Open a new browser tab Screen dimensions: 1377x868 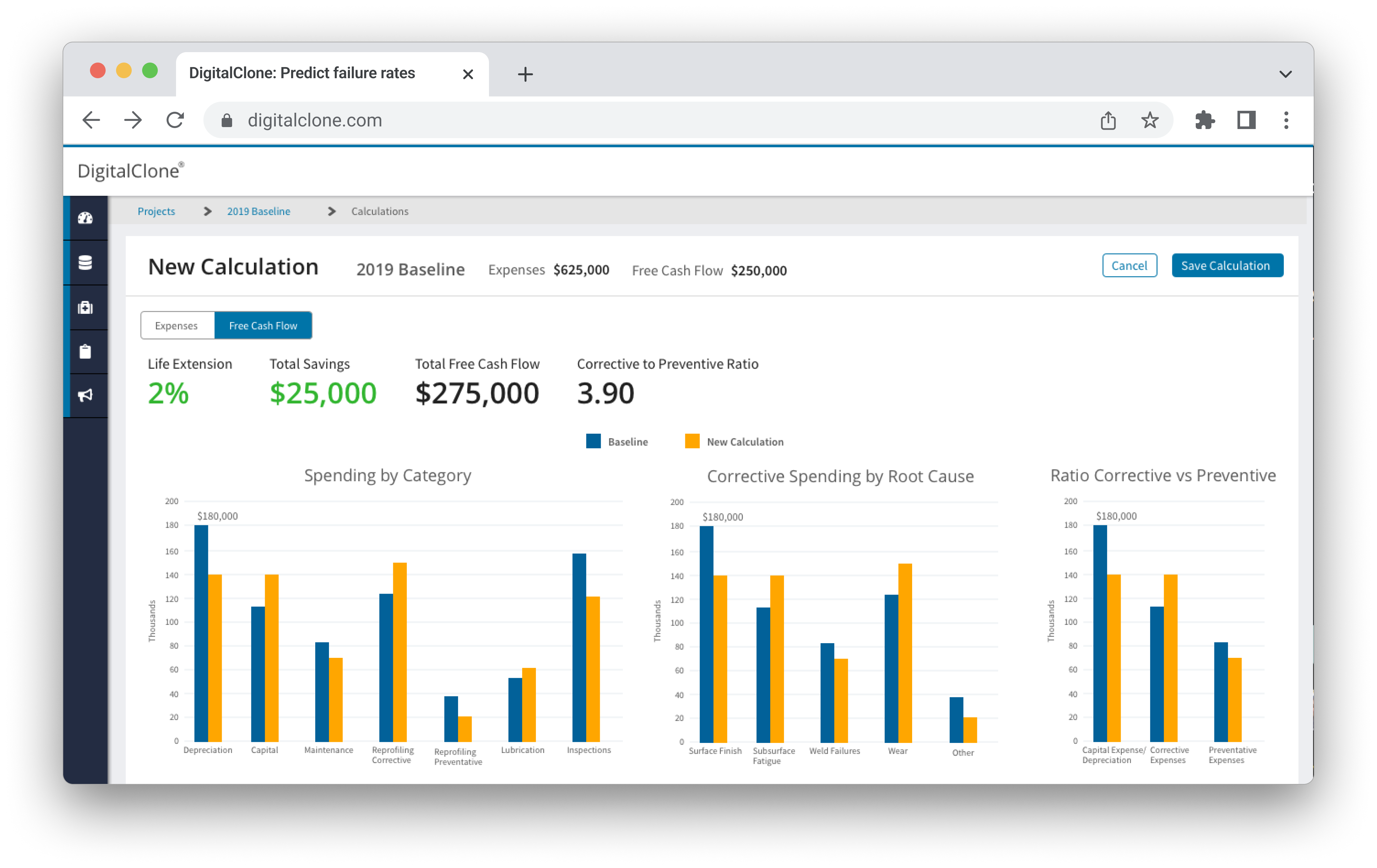[525, 74]
